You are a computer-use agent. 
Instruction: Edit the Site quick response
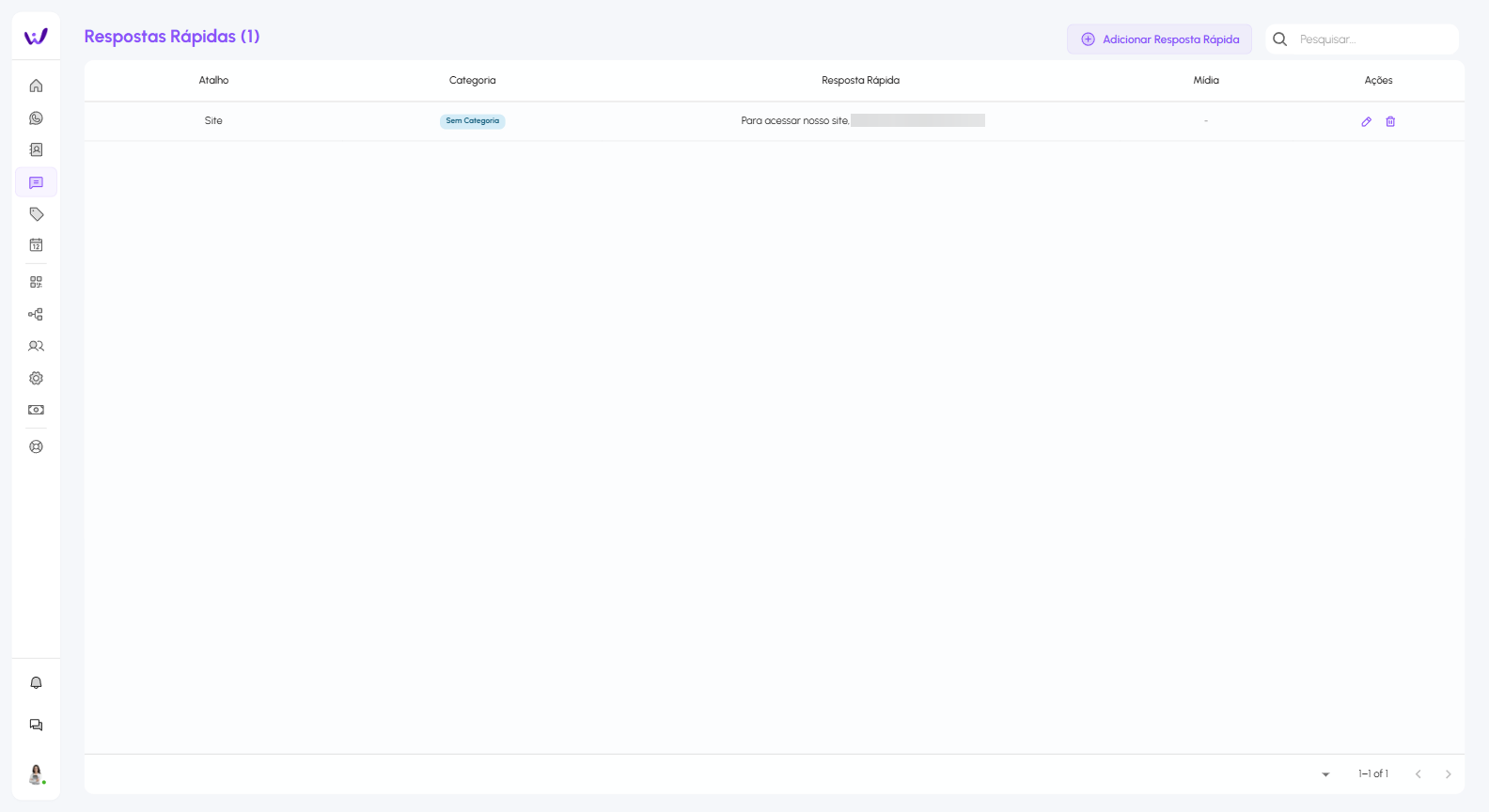point(1366,121)
